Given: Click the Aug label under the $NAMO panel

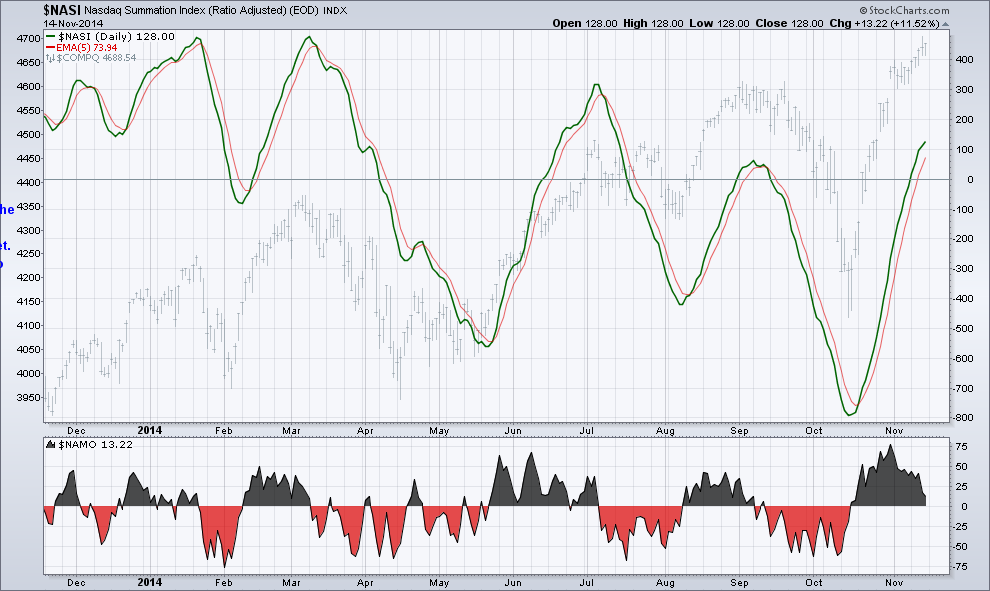Looking at the screenshot, I should tap(665, 583).
